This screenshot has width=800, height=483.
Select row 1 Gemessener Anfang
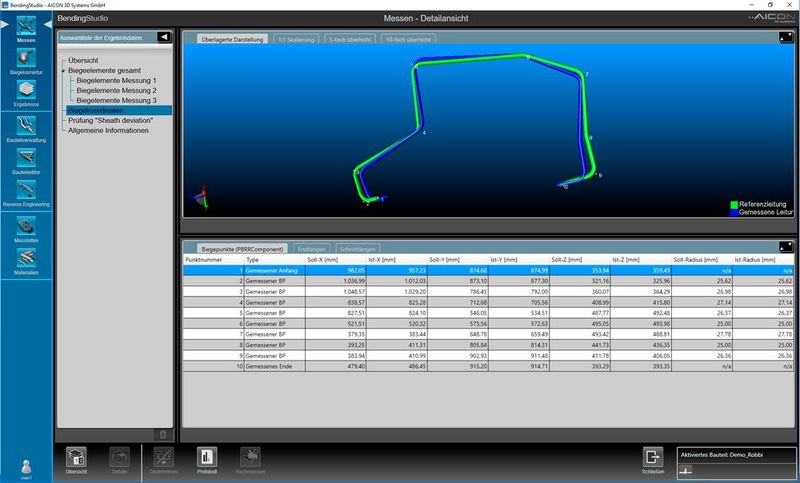point(488,270)
